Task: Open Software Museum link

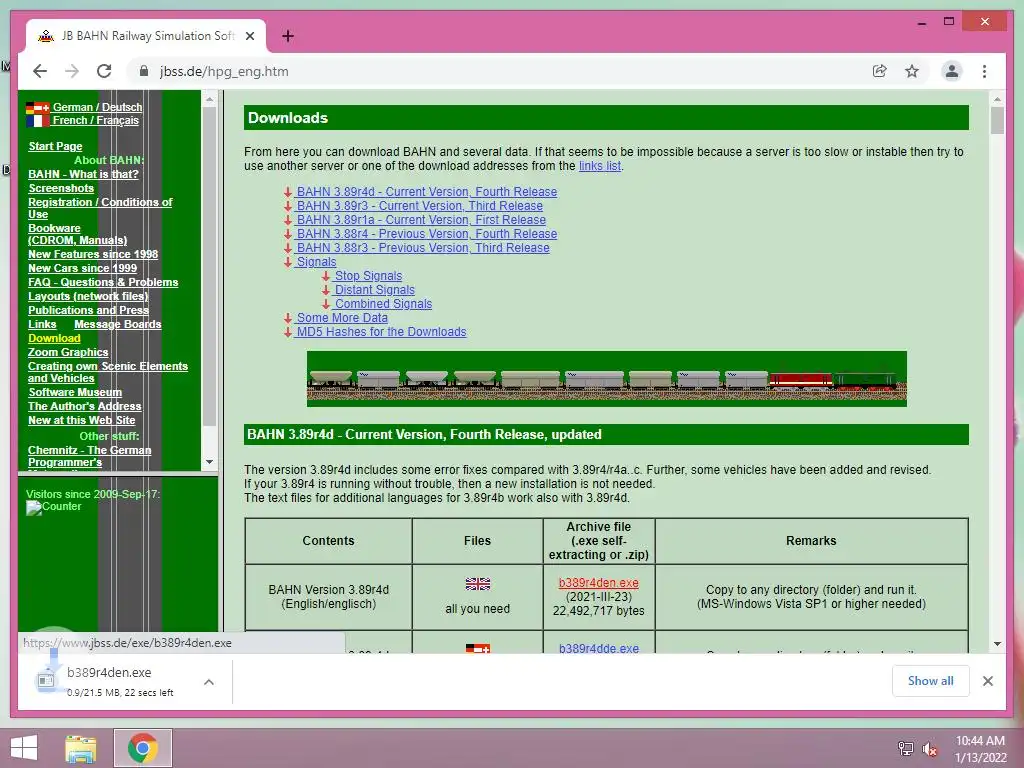Action: pyautogui.click(x=75, y=392)
